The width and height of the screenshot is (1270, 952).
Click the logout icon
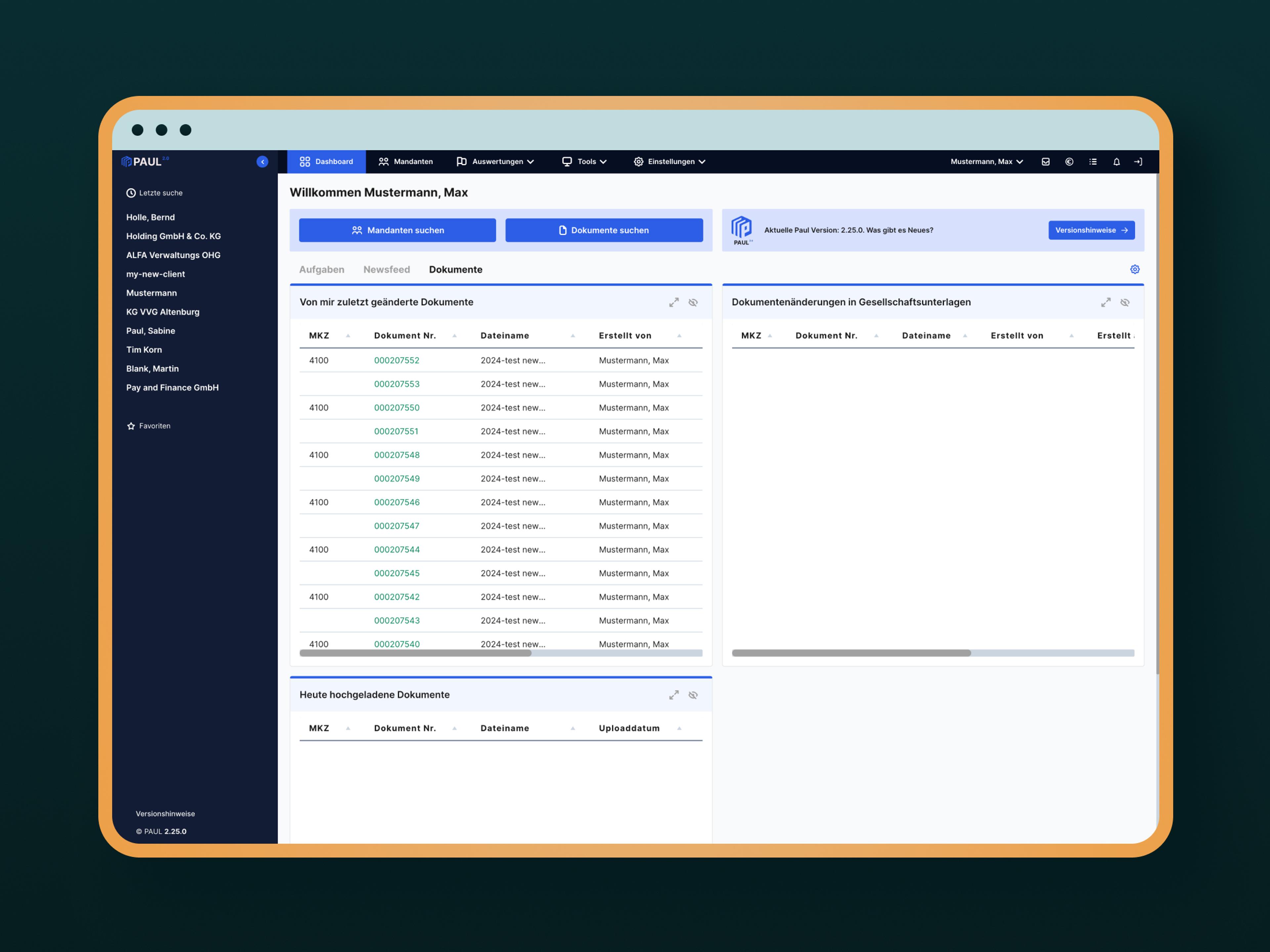(x=1138, y=162)
